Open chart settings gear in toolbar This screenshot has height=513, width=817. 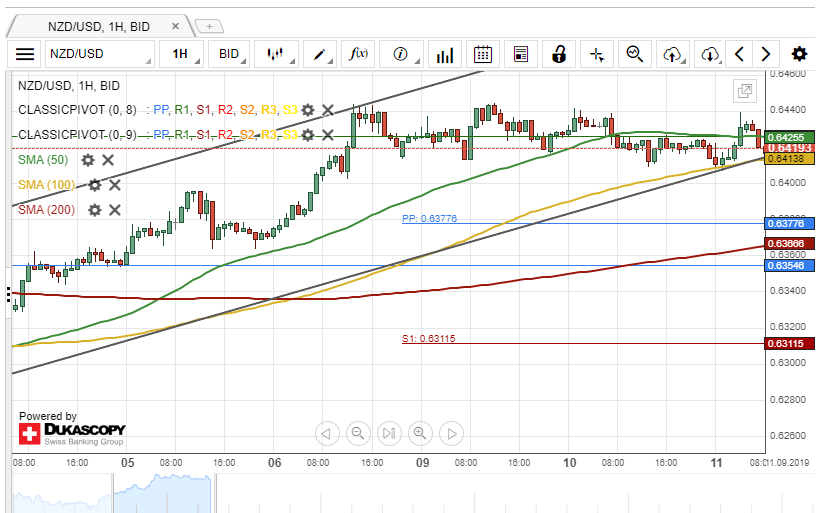click(x=799, y=54)
